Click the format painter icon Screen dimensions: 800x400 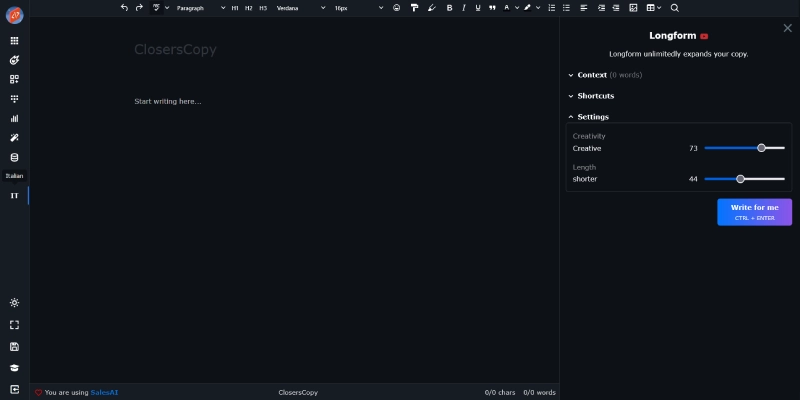(x=414, y=8)
